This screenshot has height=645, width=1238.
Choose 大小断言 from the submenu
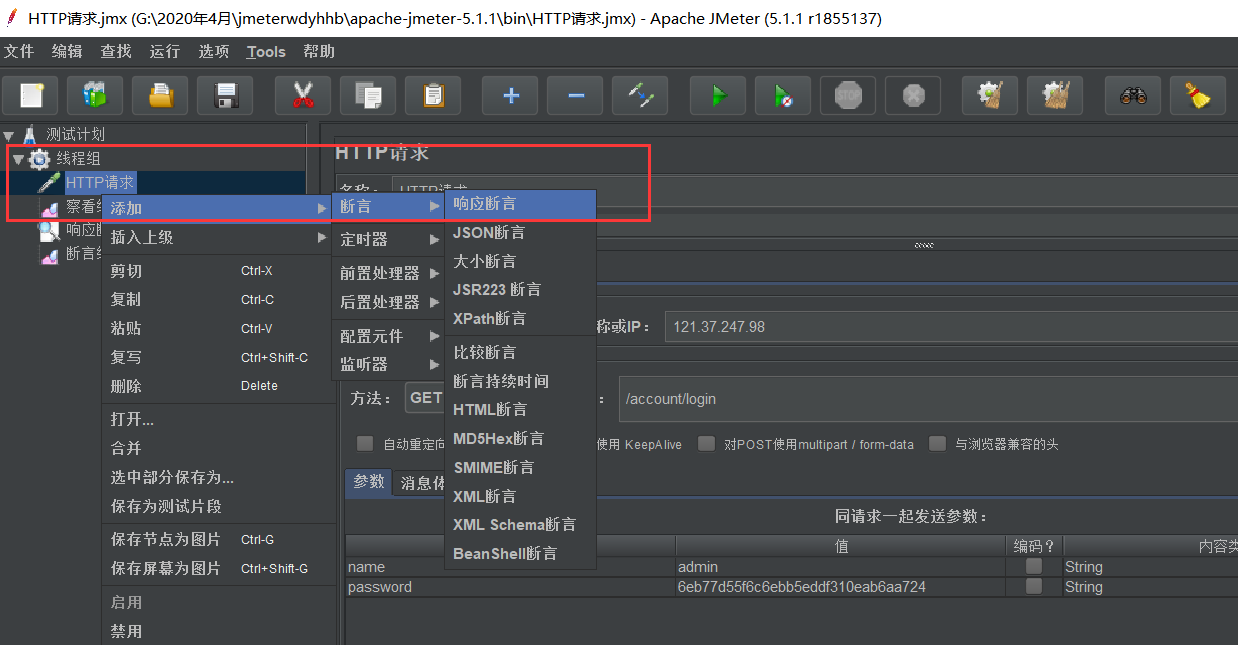pyautogui.click(x=520, y=261)
